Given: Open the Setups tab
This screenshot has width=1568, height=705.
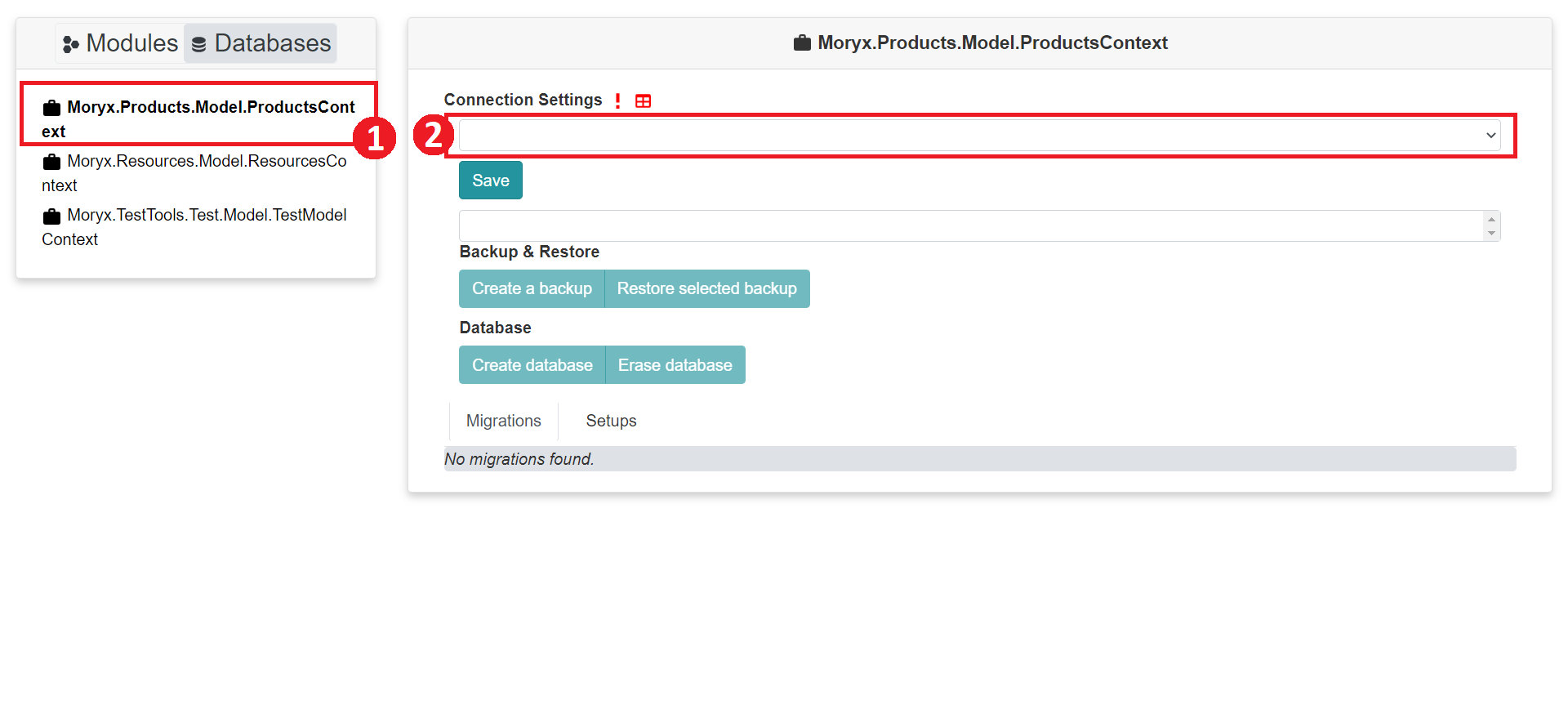Looking at the screenshot, I should point(611,421).
